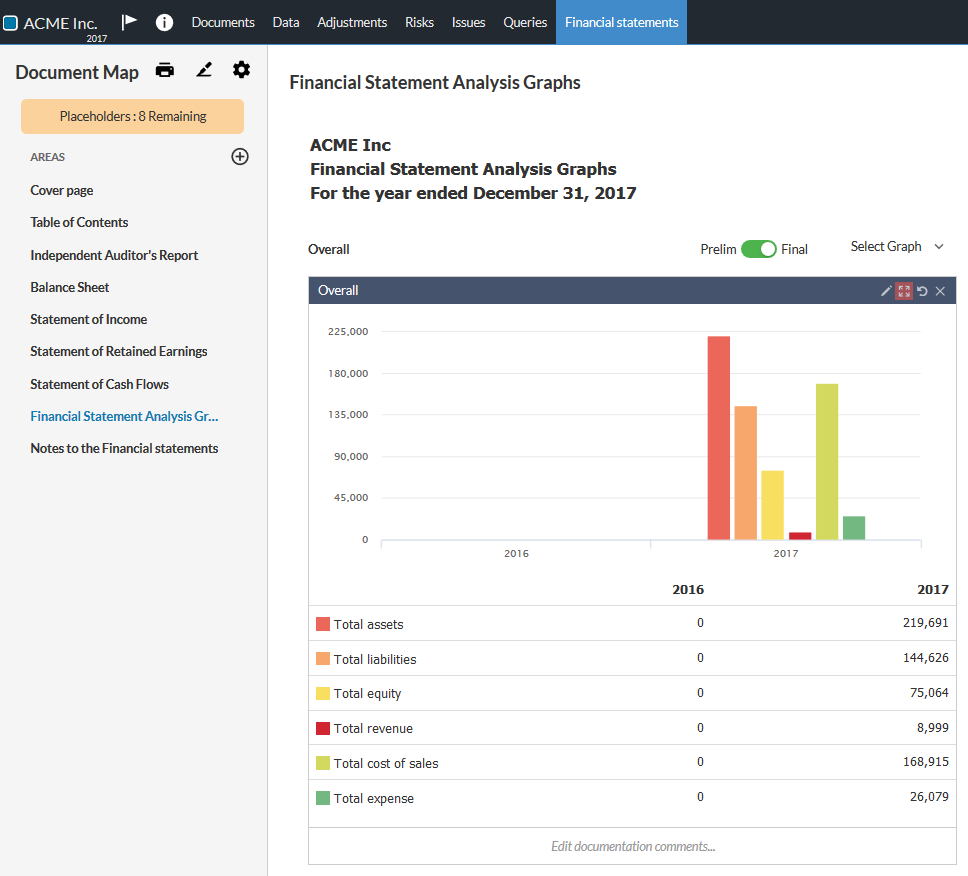The image size is (968, 876).
Task: Click the Edit documentation comments field
Action: 632,846
